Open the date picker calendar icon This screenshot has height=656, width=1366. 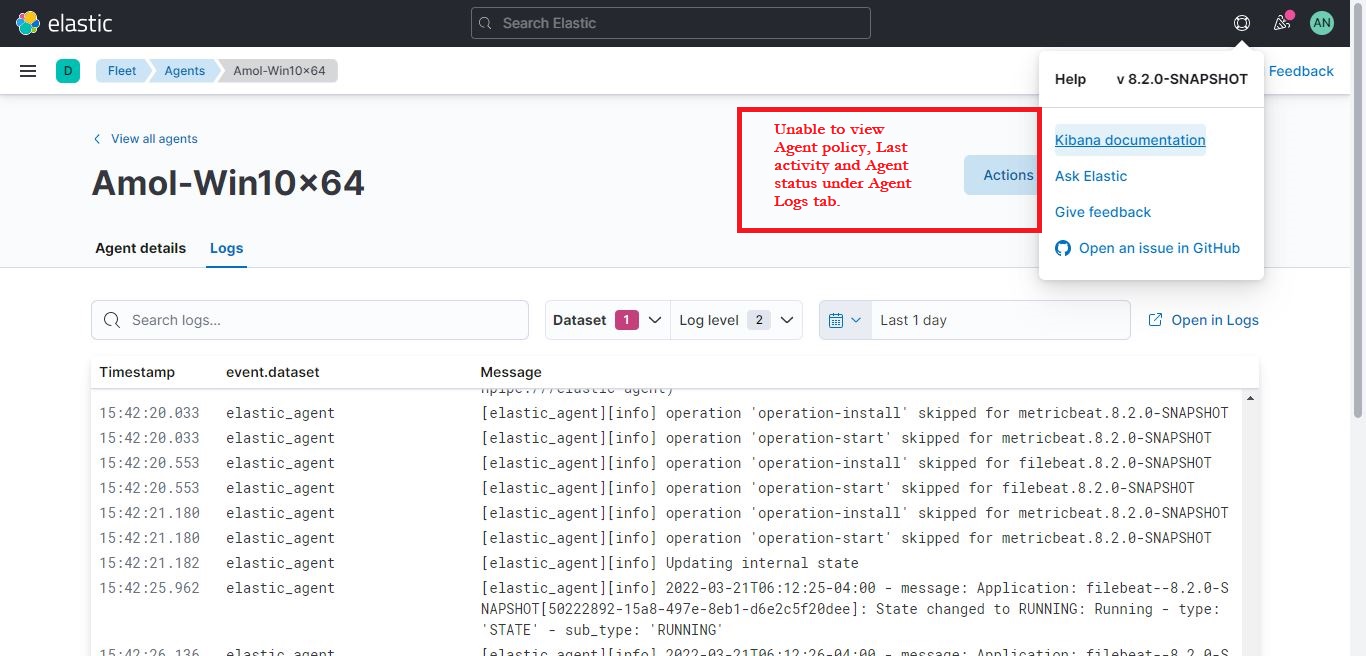(841, 319)
